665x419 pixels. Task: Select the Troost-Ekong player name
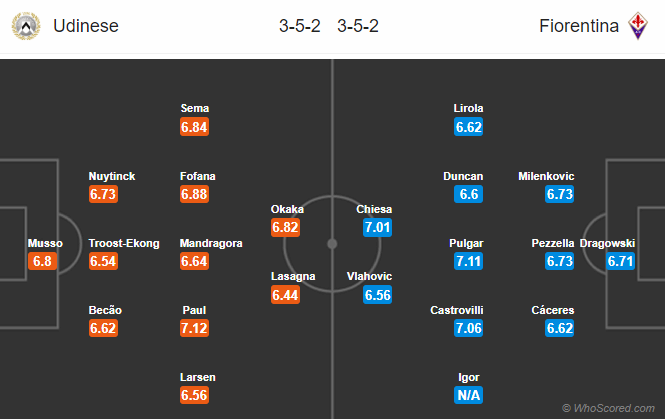(x=124, y=243)
